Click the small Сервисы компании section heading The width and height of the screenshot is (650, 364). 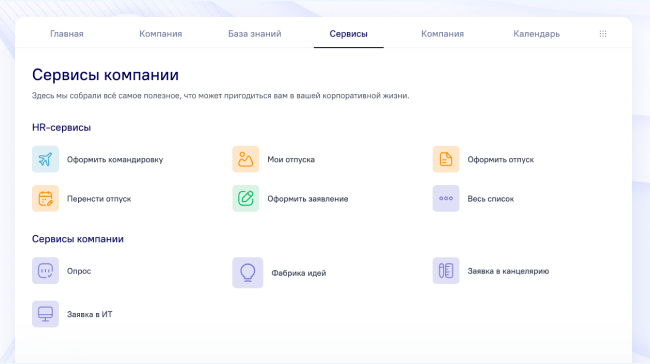point(78,239)
